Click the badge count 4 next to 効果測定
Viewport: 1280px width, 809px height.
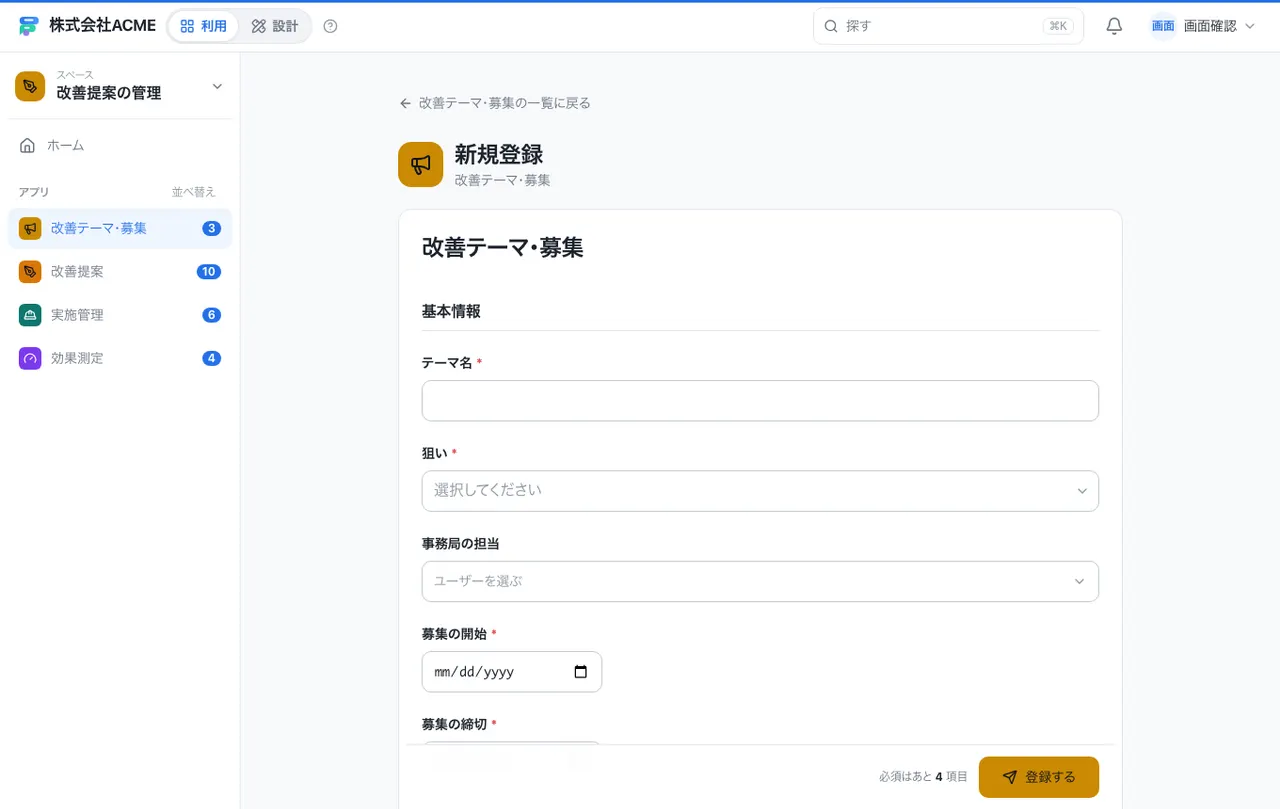click(211, 358)
